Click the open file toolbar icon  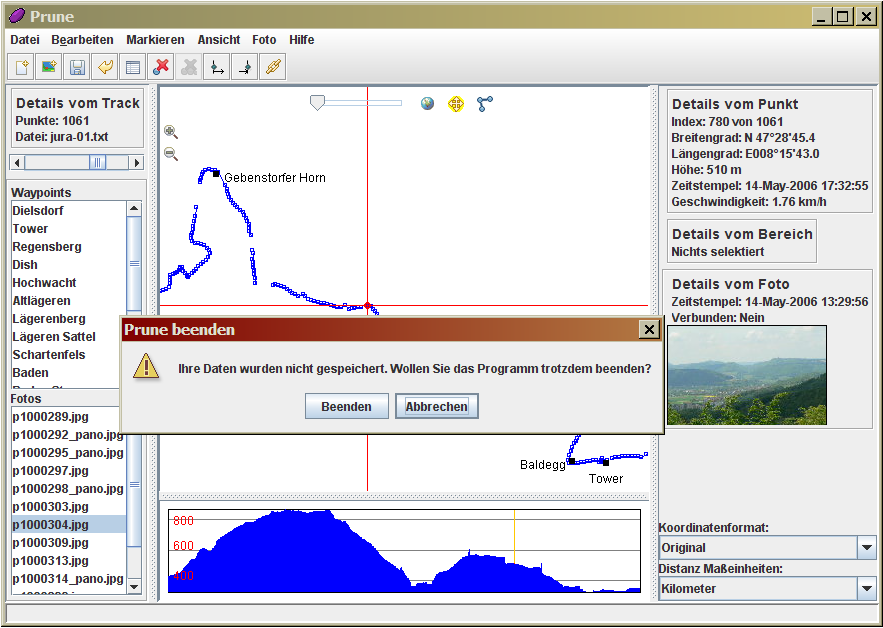click(20, 67)
